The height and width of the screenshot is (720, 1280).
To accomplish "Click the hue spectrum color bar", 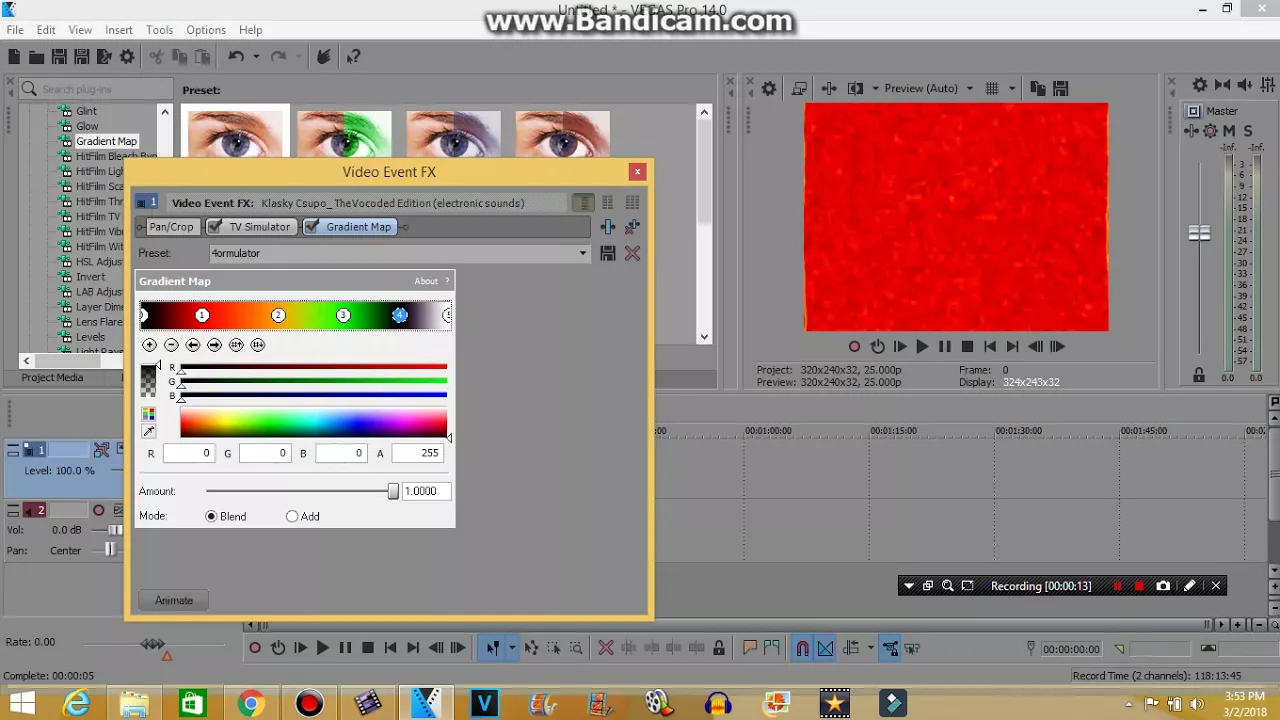I will 313,424.
